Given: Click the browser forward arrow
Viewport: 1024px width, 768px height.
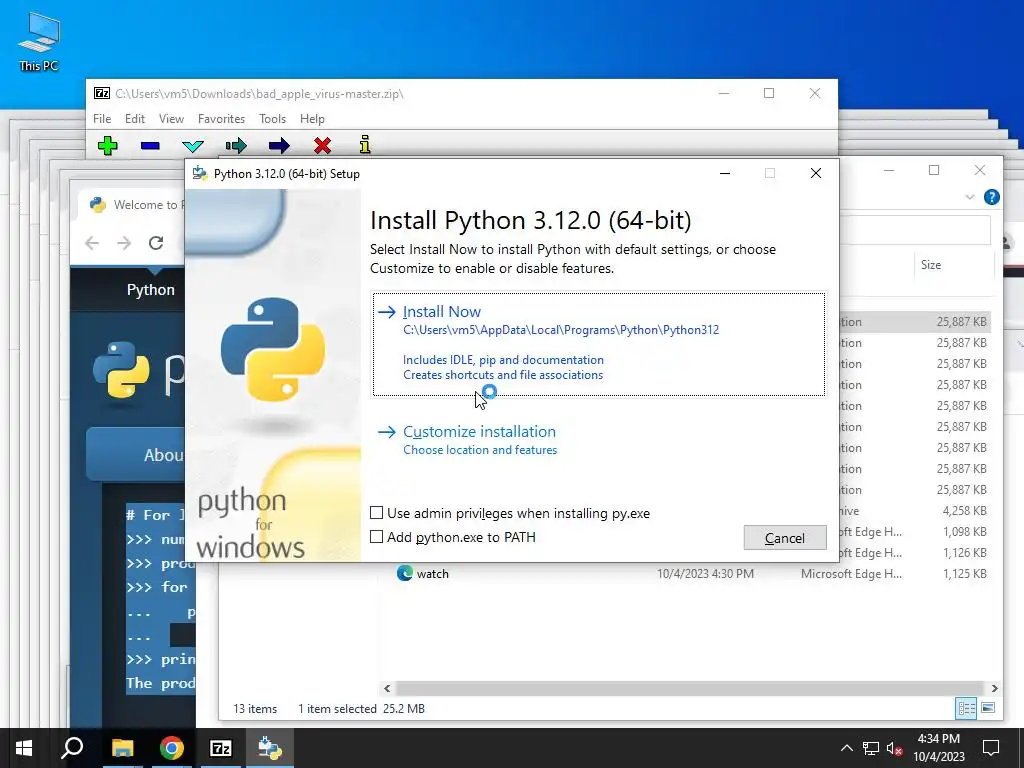Looking at the screenshot, I should point(123,243).
